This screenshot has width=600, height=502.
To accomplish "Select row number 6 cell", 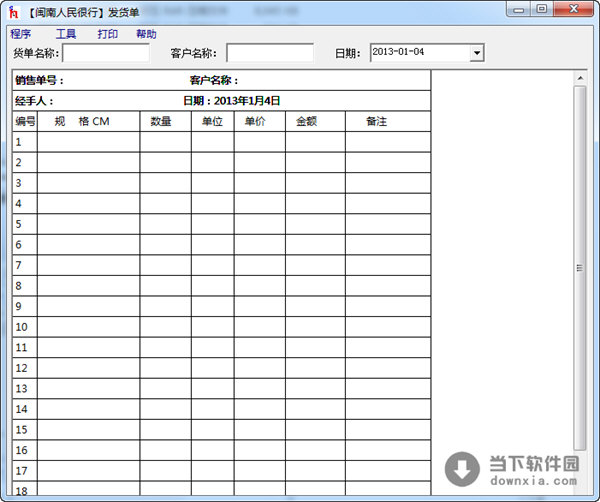I will coord(25,244).
